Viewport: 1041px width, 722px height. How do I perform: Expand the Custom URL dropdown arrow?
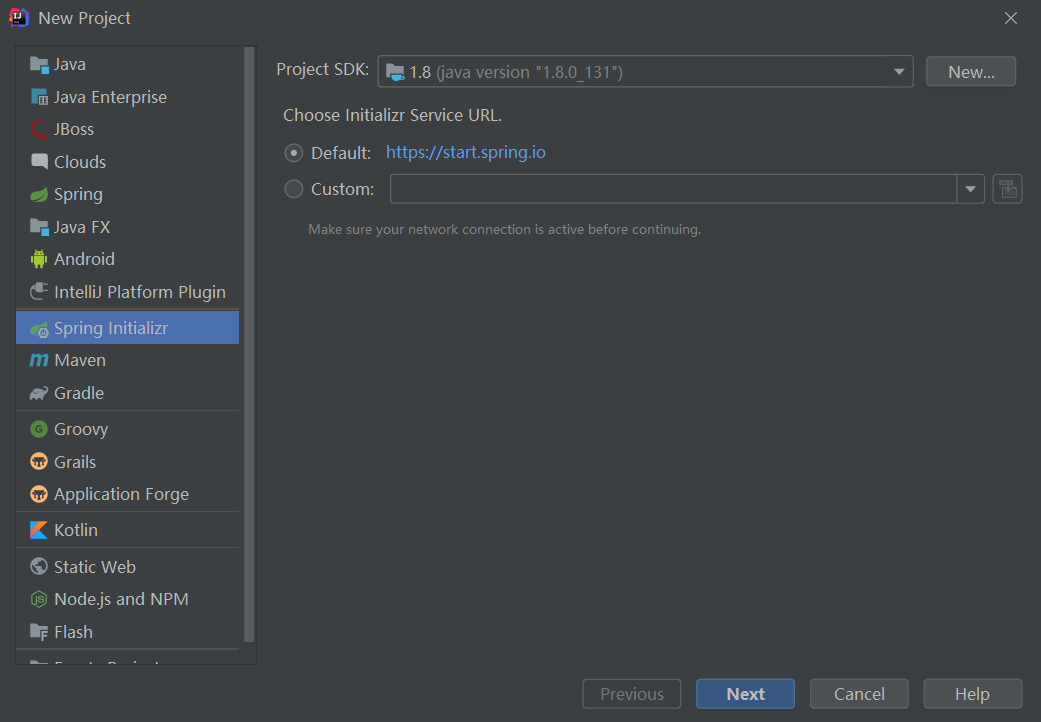point(971,189)
